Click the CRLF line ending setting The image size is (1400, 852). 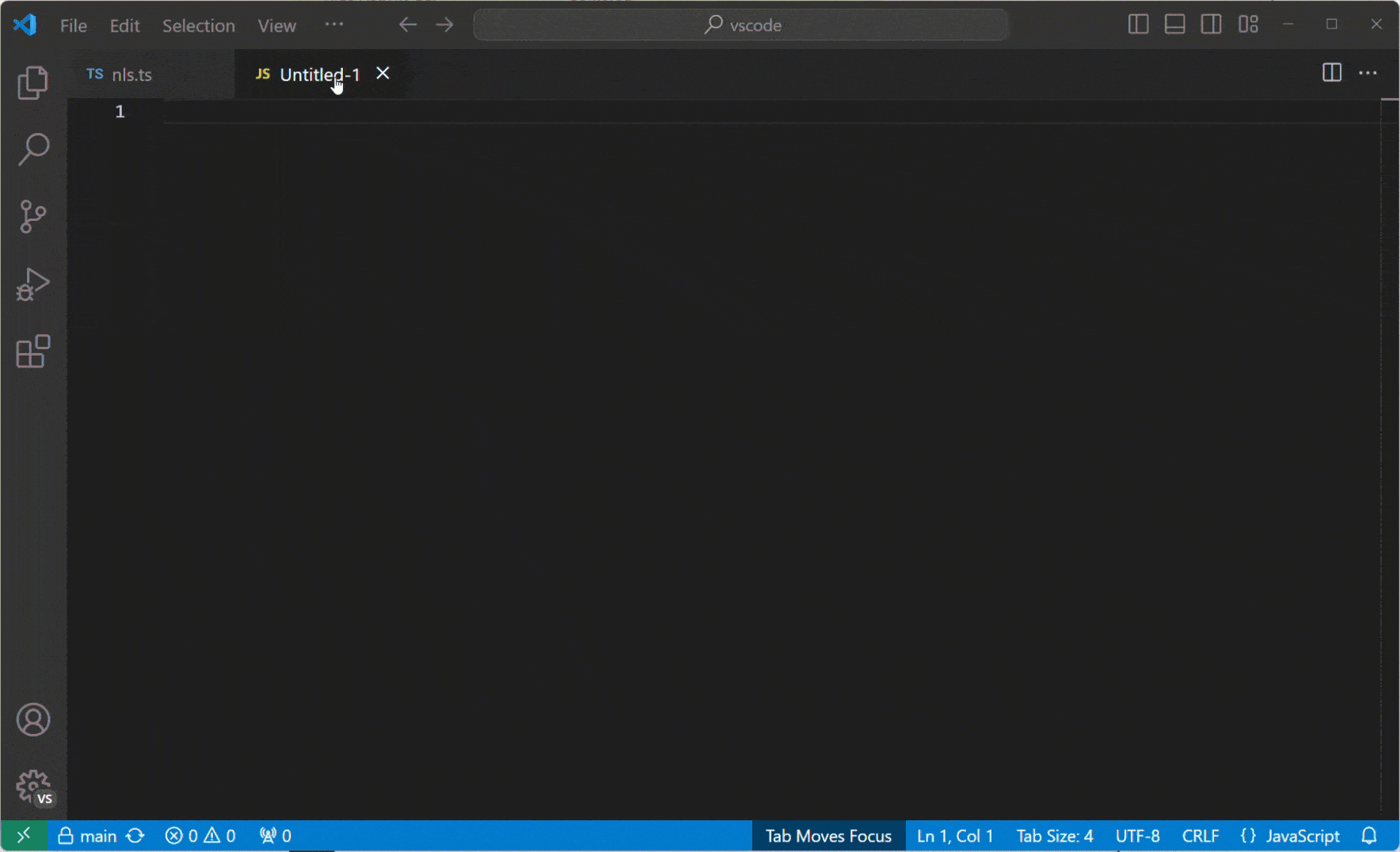1200,835
